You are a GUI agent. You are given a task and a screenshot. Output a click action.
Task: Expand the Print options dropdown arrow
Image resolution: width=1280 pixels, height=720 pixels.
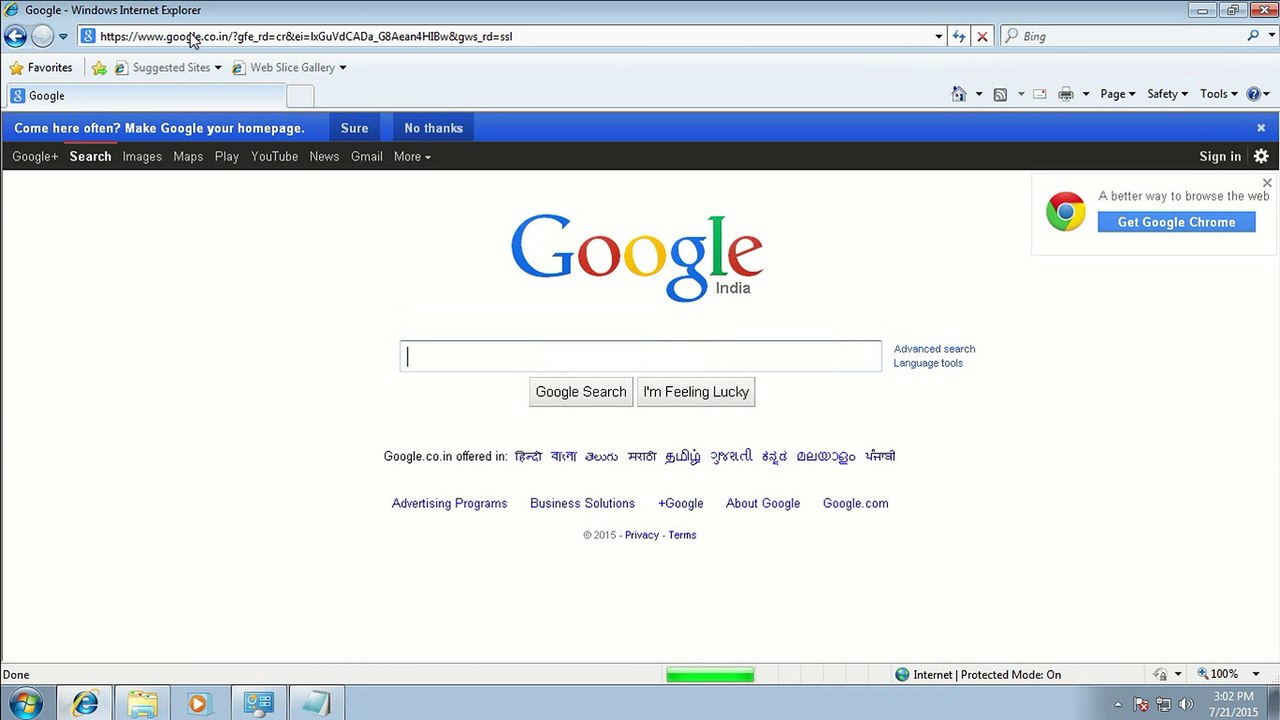pyautogui.click(x=1085, y=94)
